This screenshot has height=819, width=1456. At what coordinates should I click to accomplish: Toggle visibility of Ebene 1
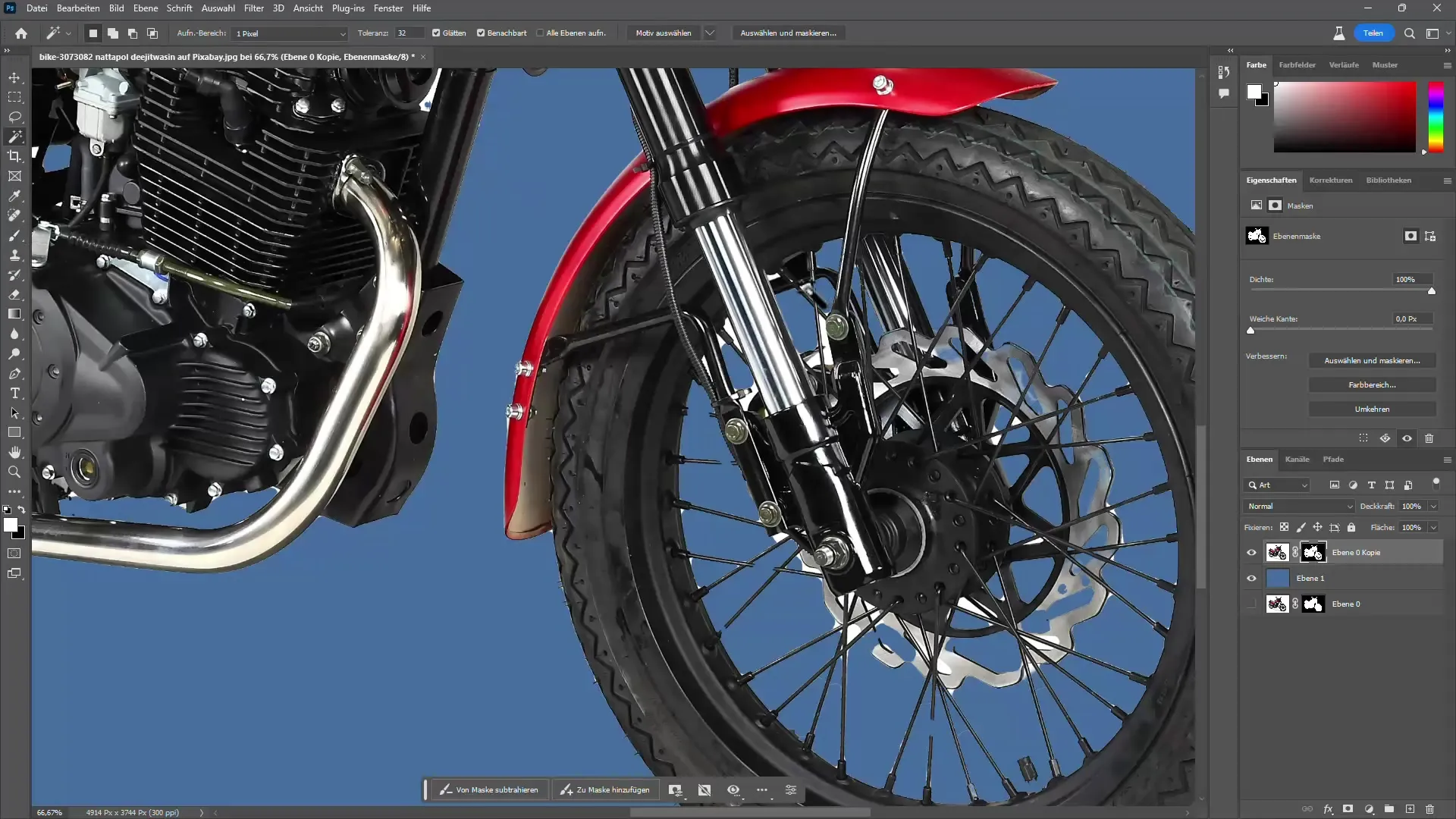point(1252,578)
